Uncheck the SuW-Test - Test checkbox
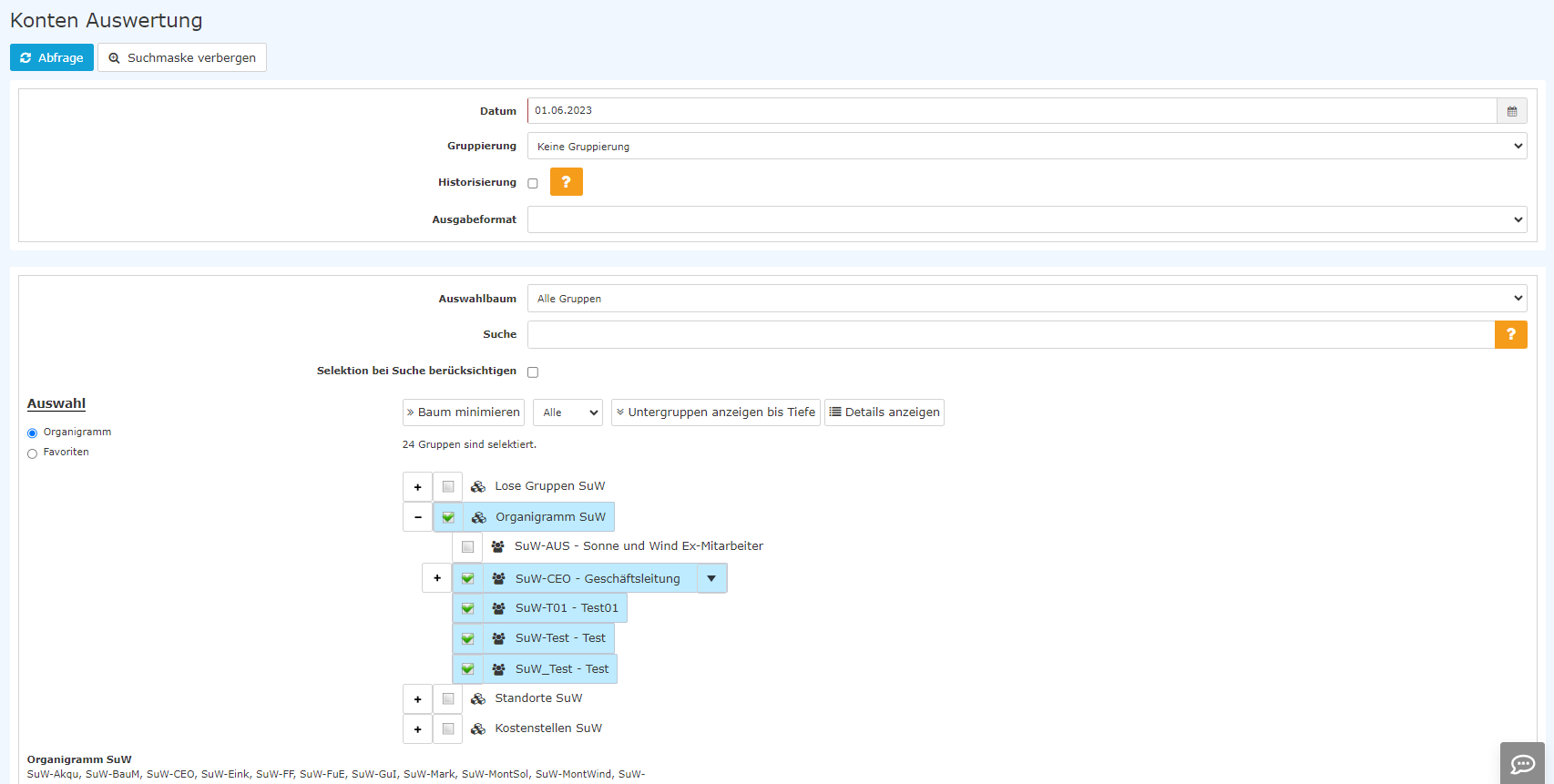 point(467,638)
